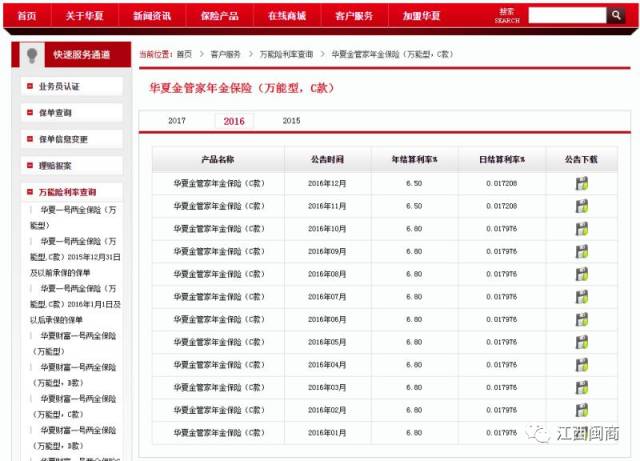Click the search magnifier icon
The height and width of the screenshot is (461, 640).
coord(616,16)
